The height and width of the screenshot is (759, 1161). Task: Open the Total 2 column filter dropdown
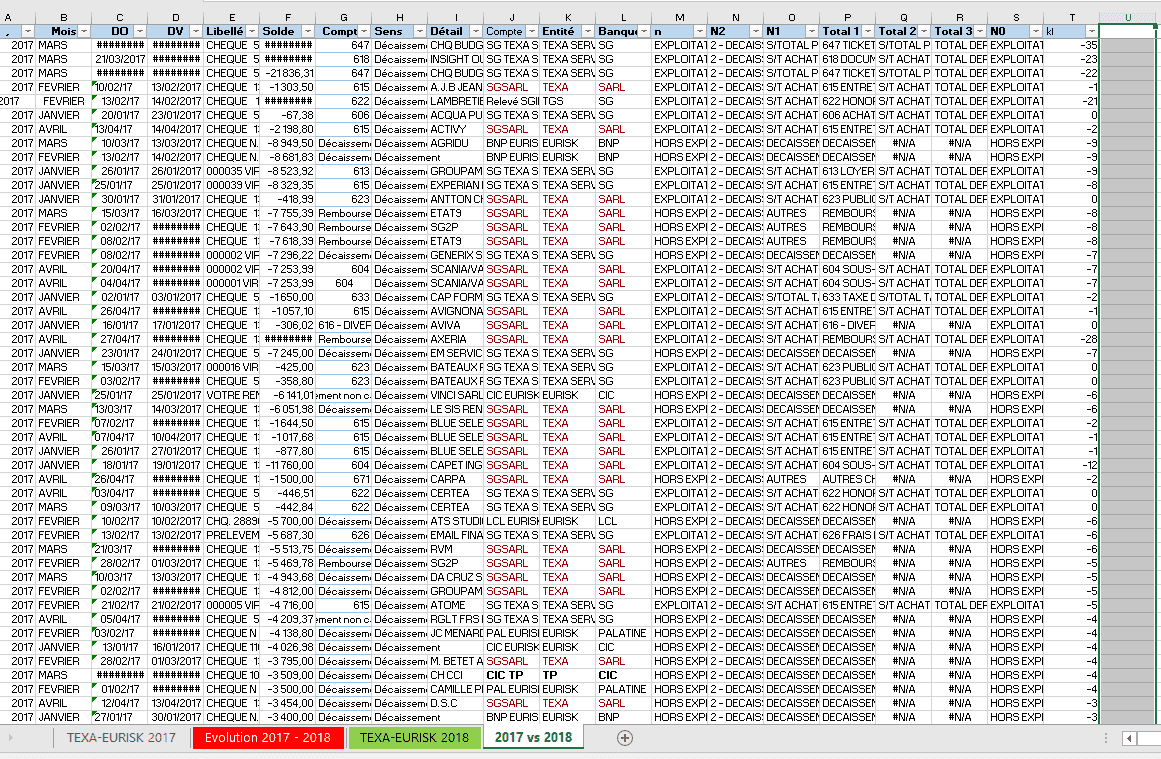pos(923,31)
